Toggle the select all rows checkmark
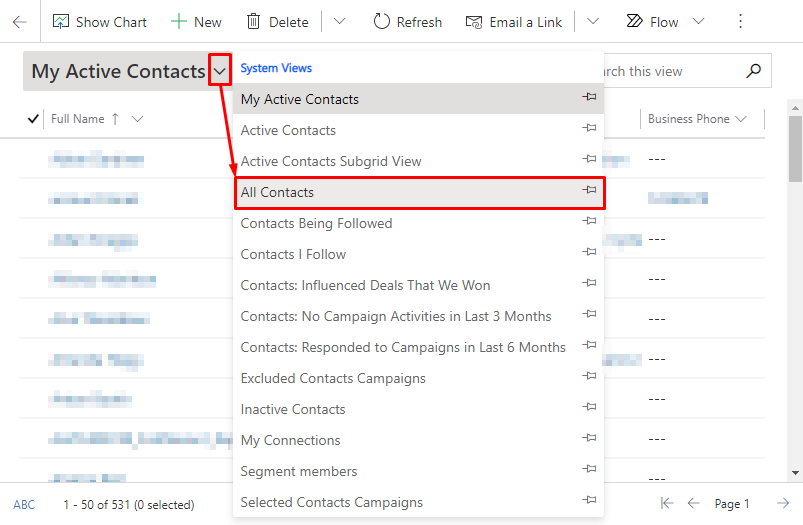Screen dimensions: 803x525 [33, 119]
